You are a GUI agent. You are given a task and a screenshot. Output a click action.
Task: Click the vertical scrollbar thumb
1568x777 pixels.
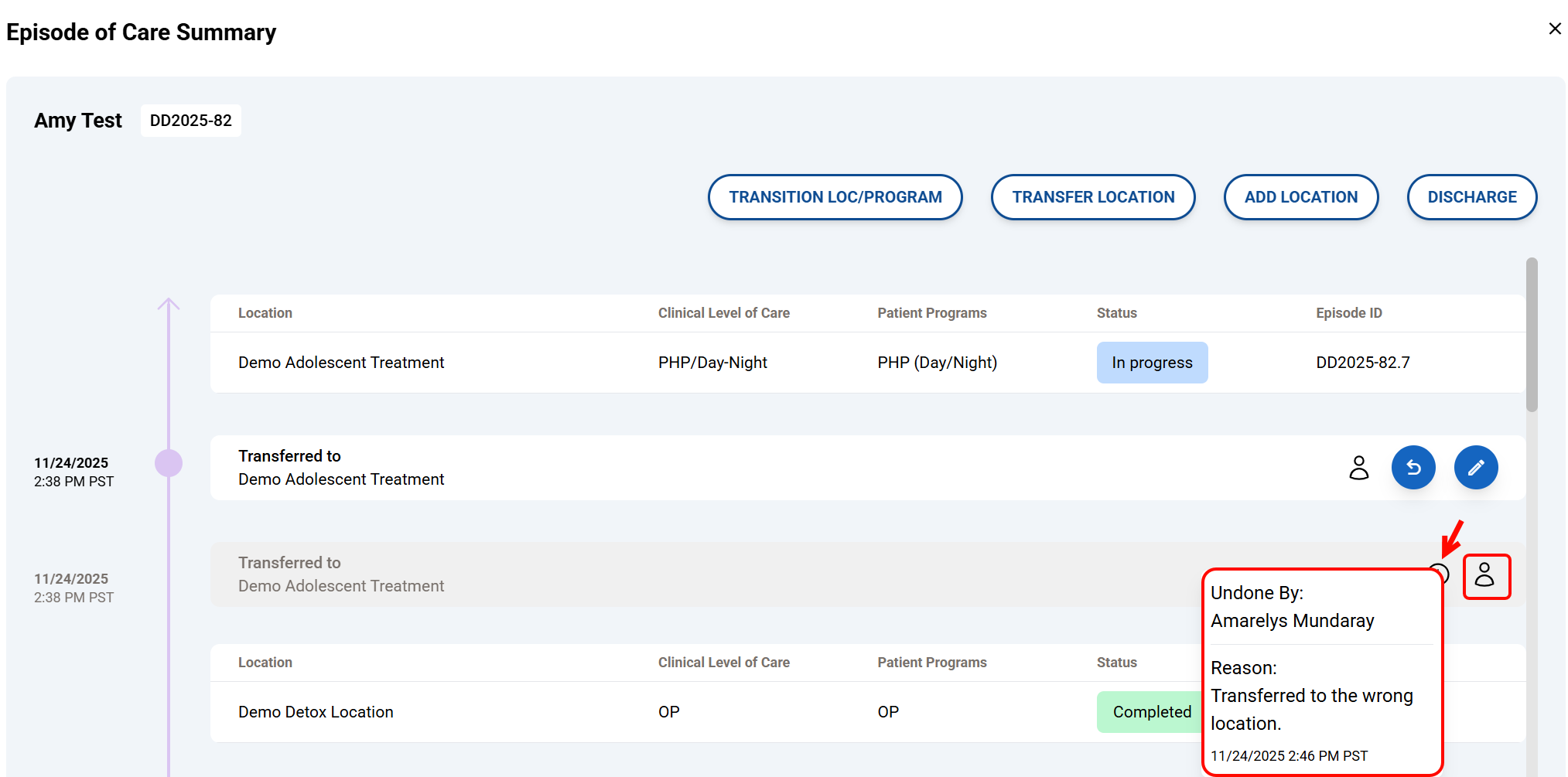click(x=1531, y=334)
